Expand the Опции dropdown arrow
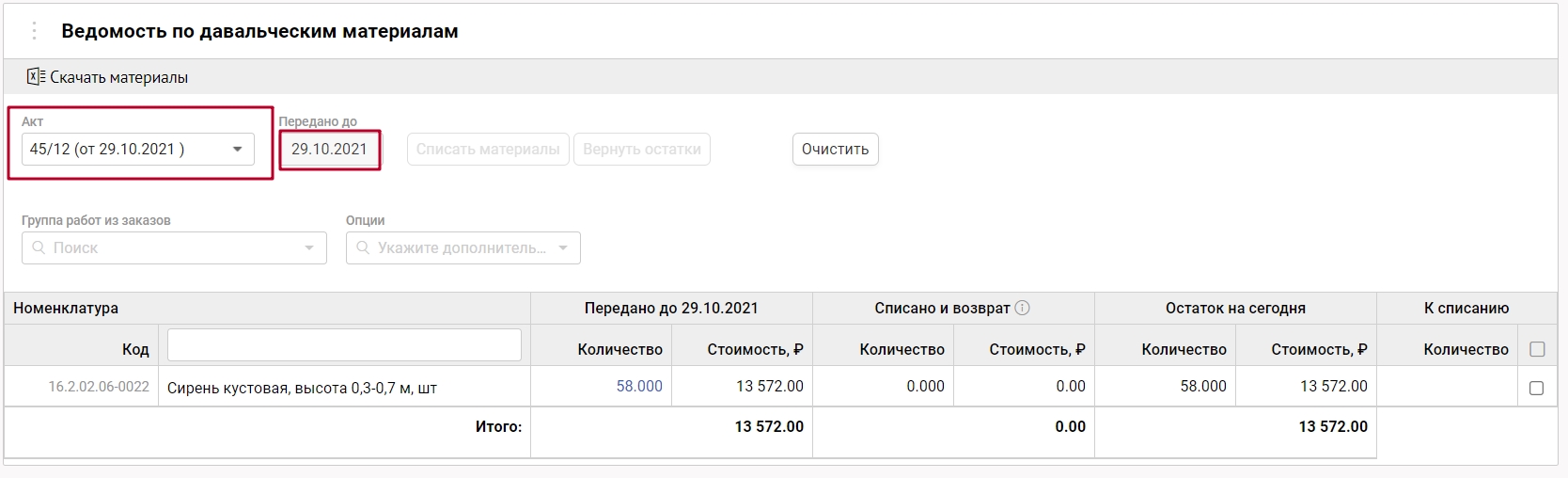 pyautogui.click(x=563, y=248)
